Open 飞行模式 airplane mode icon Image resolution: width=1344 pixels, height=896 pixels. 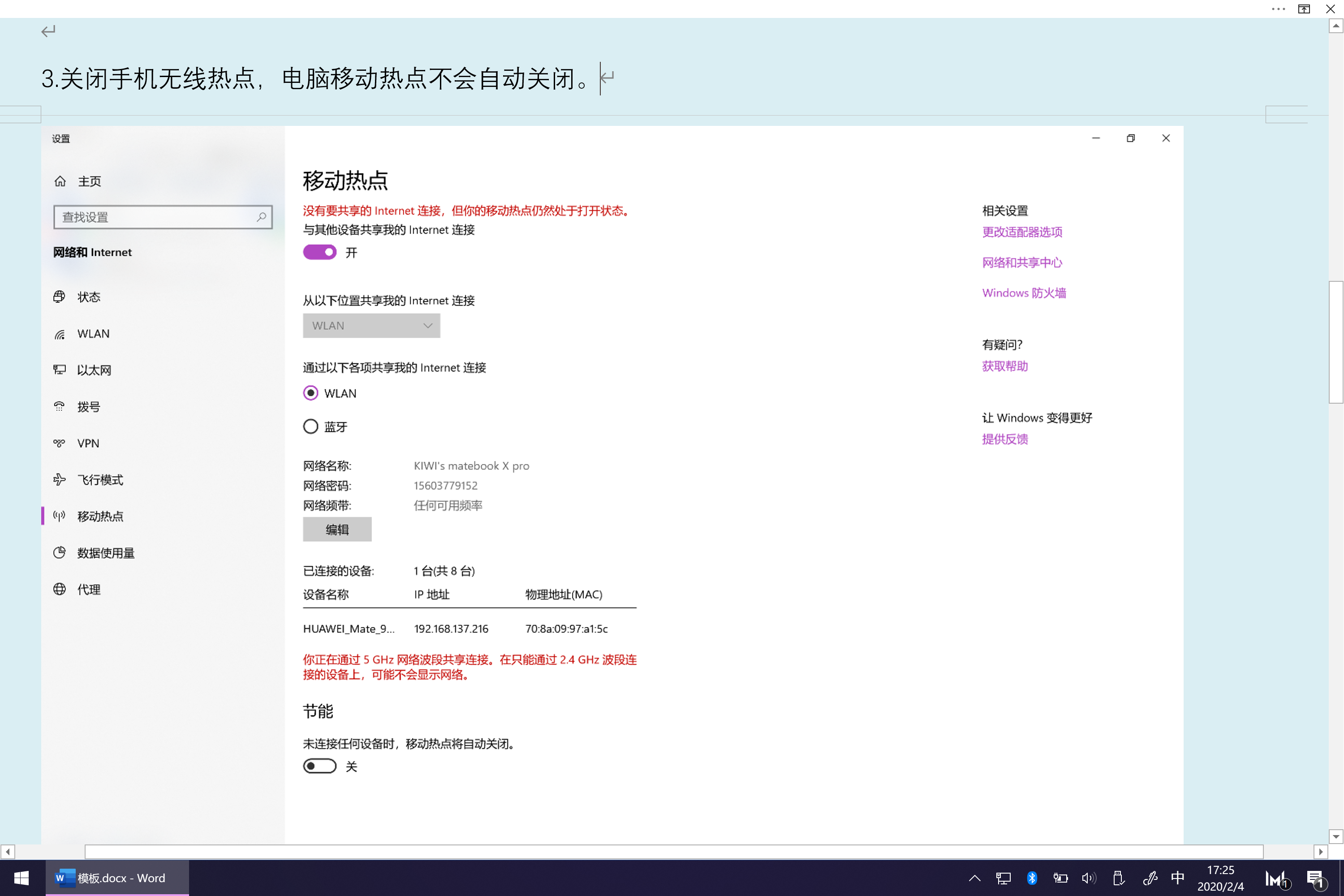pyautogui.click(x=60, y=479)
